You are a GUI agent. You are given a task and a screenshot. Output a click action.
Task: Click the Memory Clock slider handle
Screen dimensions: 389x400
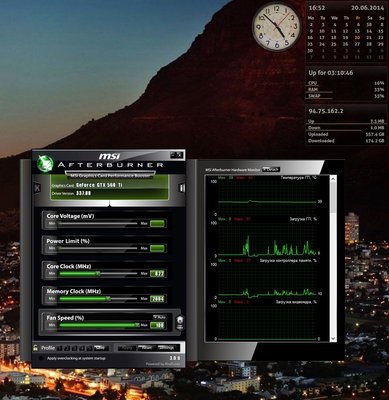[x=108, y=299]
